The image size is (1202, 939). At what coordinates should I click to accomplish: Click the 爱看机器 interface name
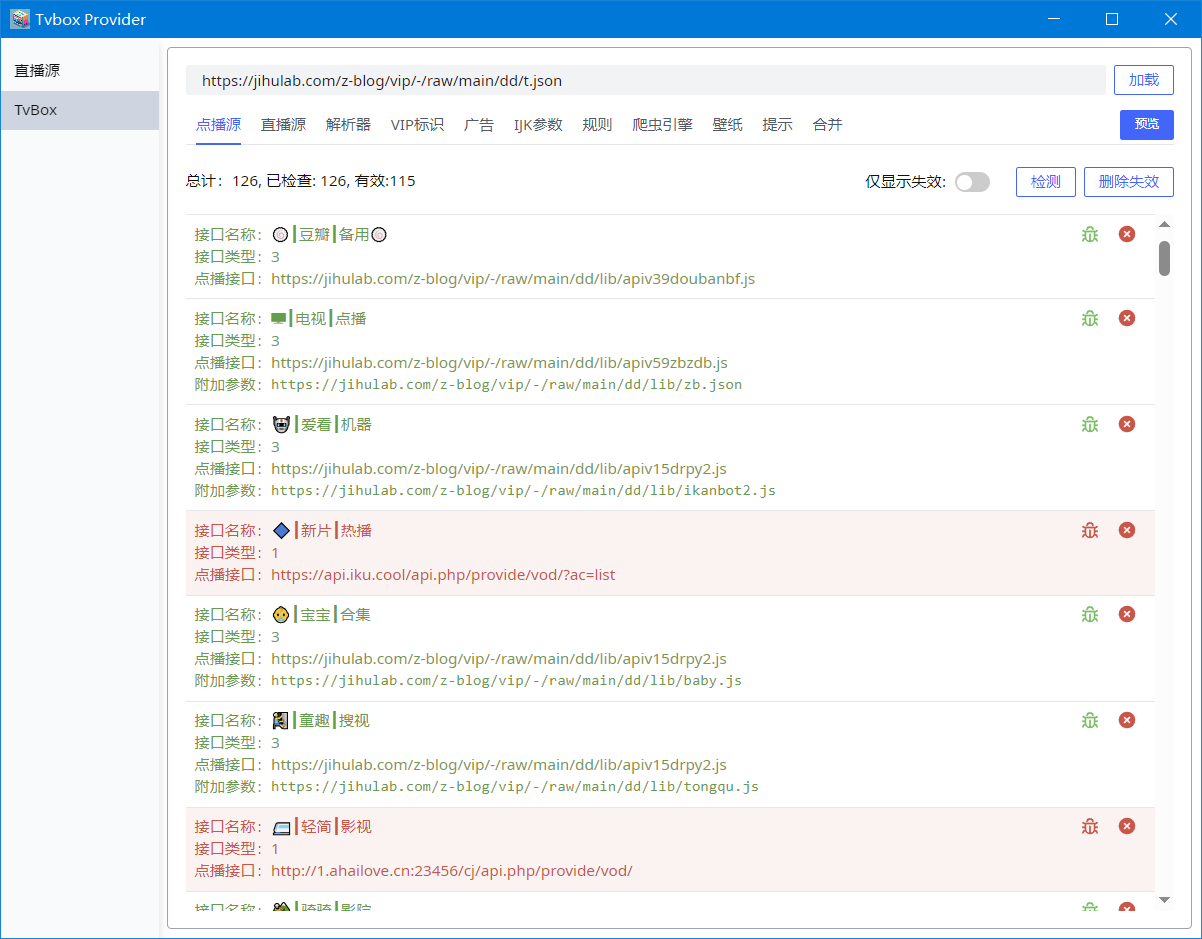click(322, 425)
